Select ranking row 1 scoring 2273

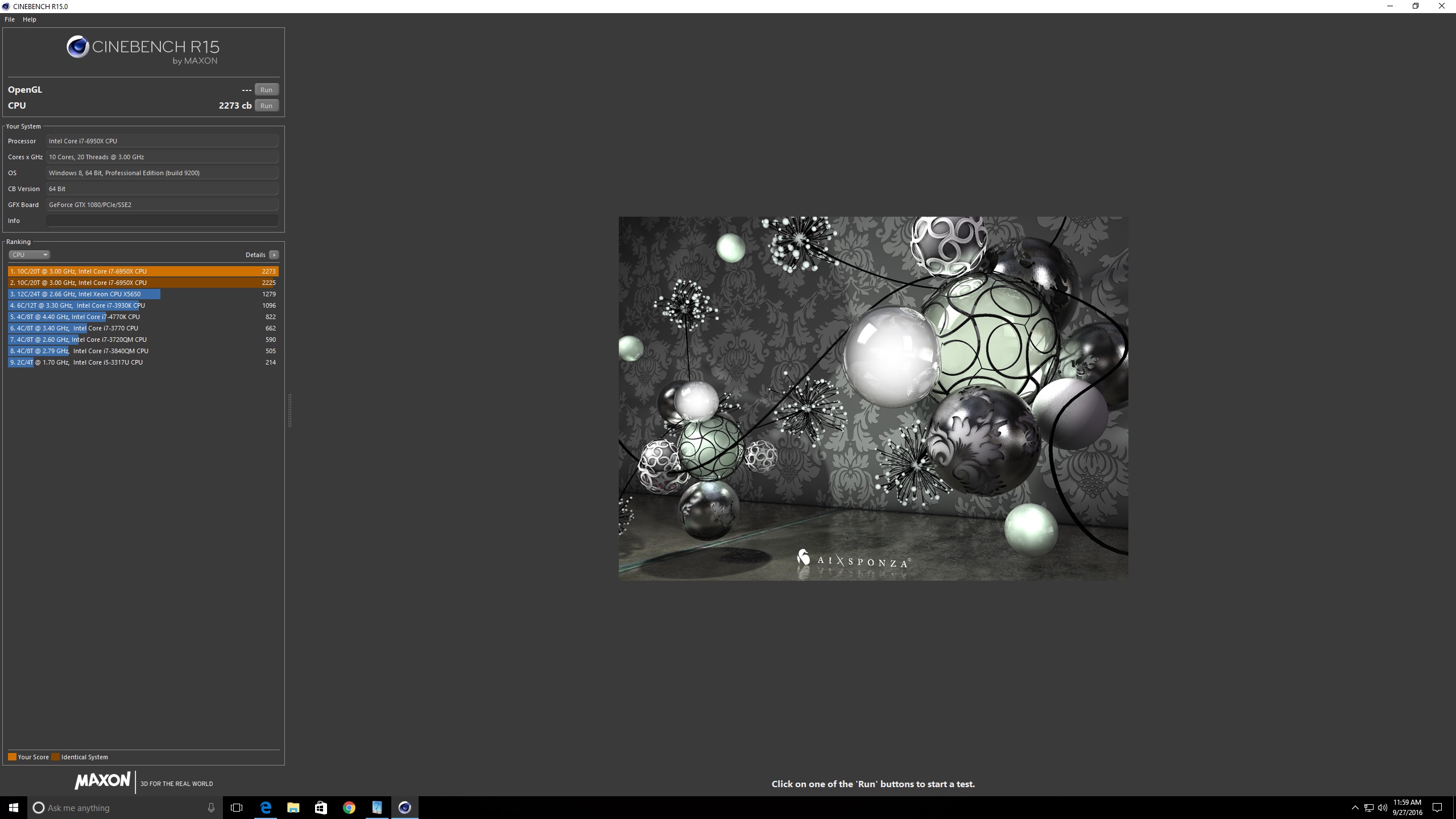point(143,271)
